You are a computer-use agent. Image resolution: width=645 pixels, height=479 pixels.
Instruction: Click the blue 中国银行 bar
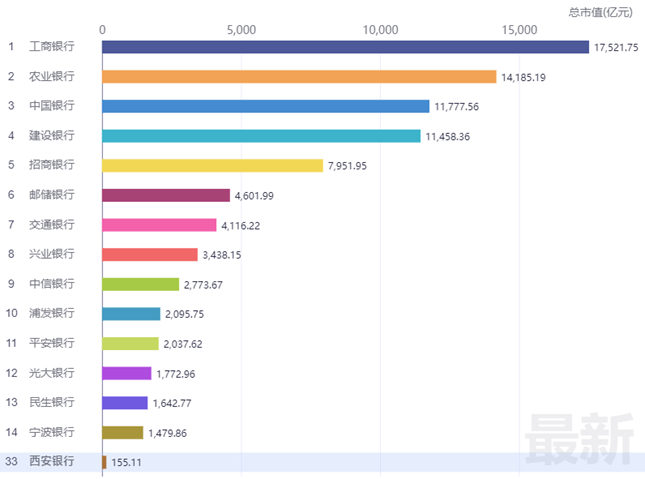[x=266, y=106]
